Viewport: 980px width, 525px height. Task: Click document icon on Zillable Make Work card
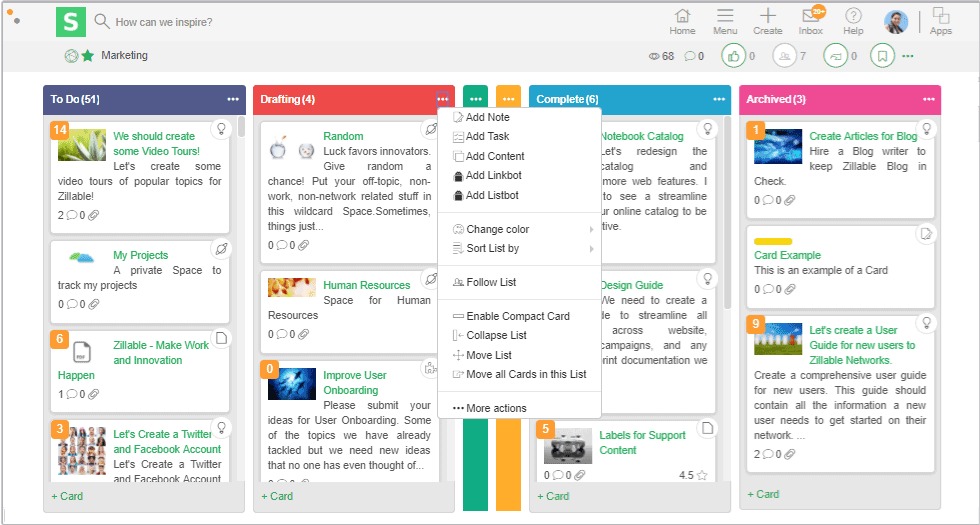tap(221, 338)
